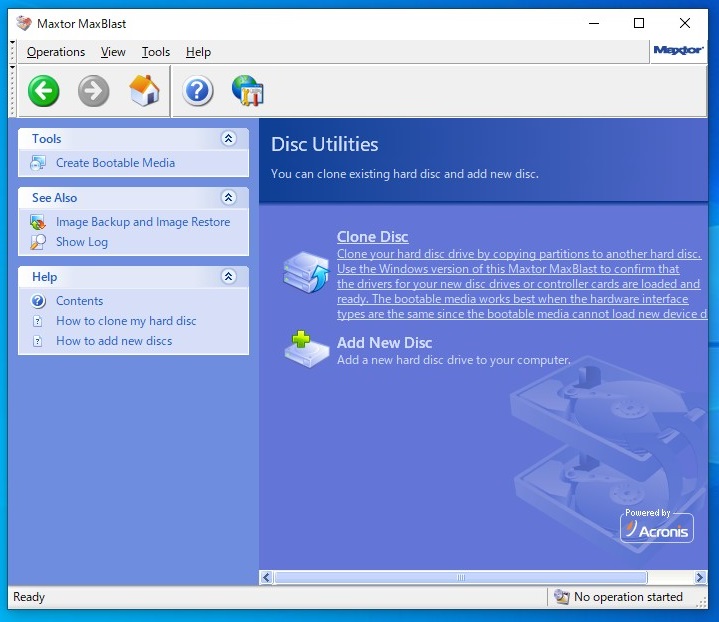Go to Home using the house icon
Image resolution: width=719 pixels, height=622 pixels.
pyautogui.click(x=144, y=90)
